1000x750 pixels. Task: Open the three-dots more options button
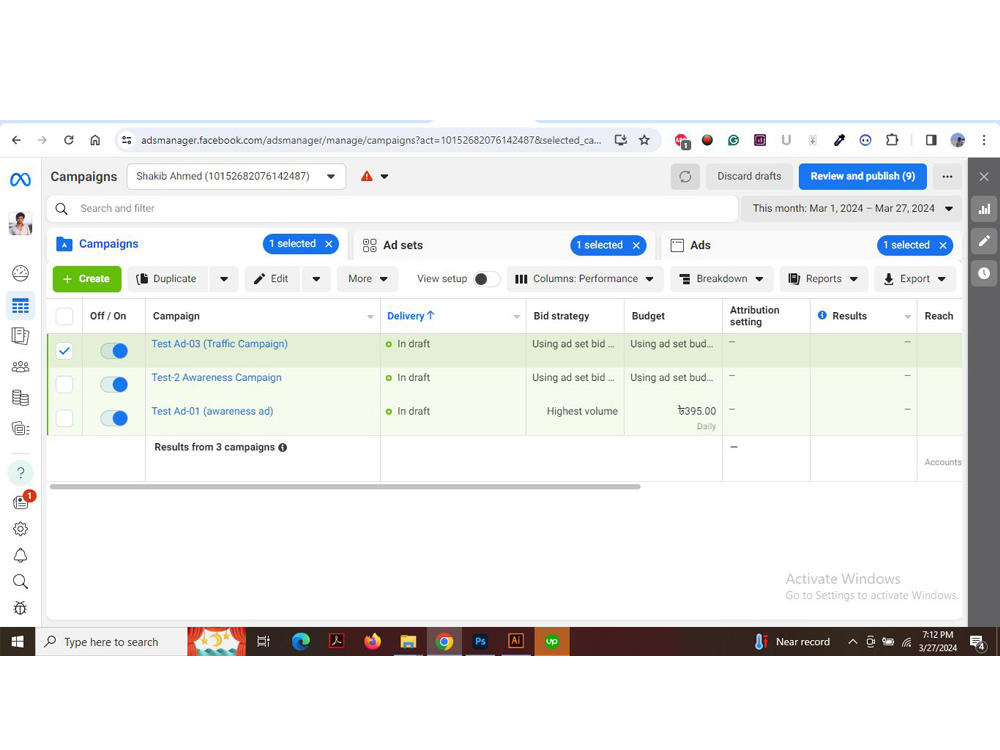947,177
